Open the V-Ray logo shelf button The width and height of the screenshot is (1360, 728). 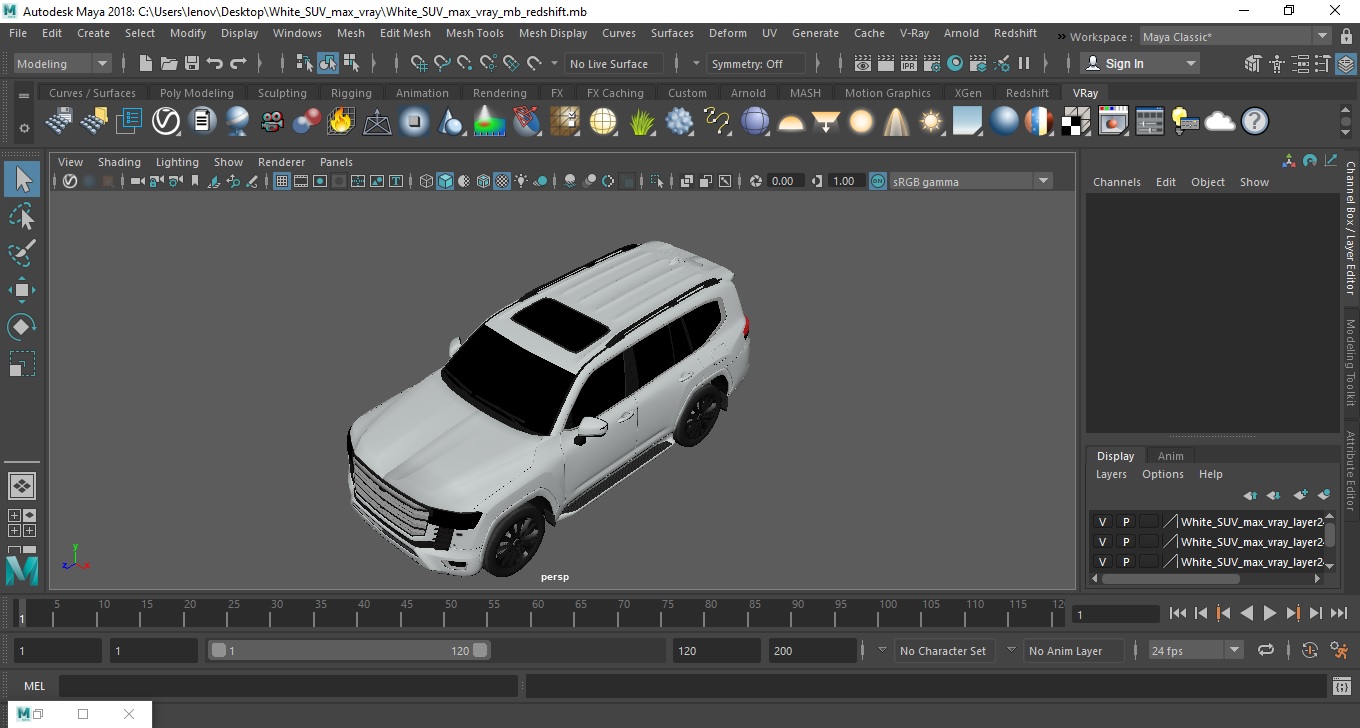165,122
